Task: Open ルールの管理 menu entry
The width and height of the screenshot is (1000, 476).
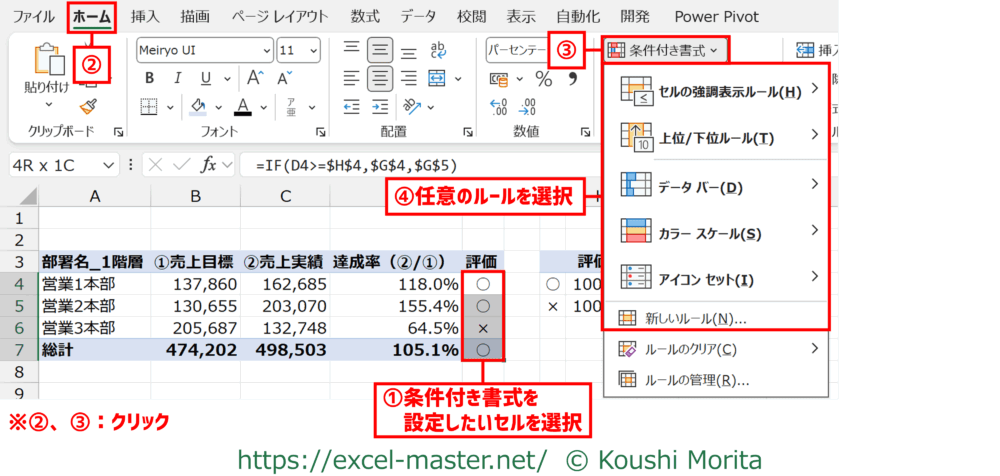Action: pyautogui.click(x=697, y=379)
